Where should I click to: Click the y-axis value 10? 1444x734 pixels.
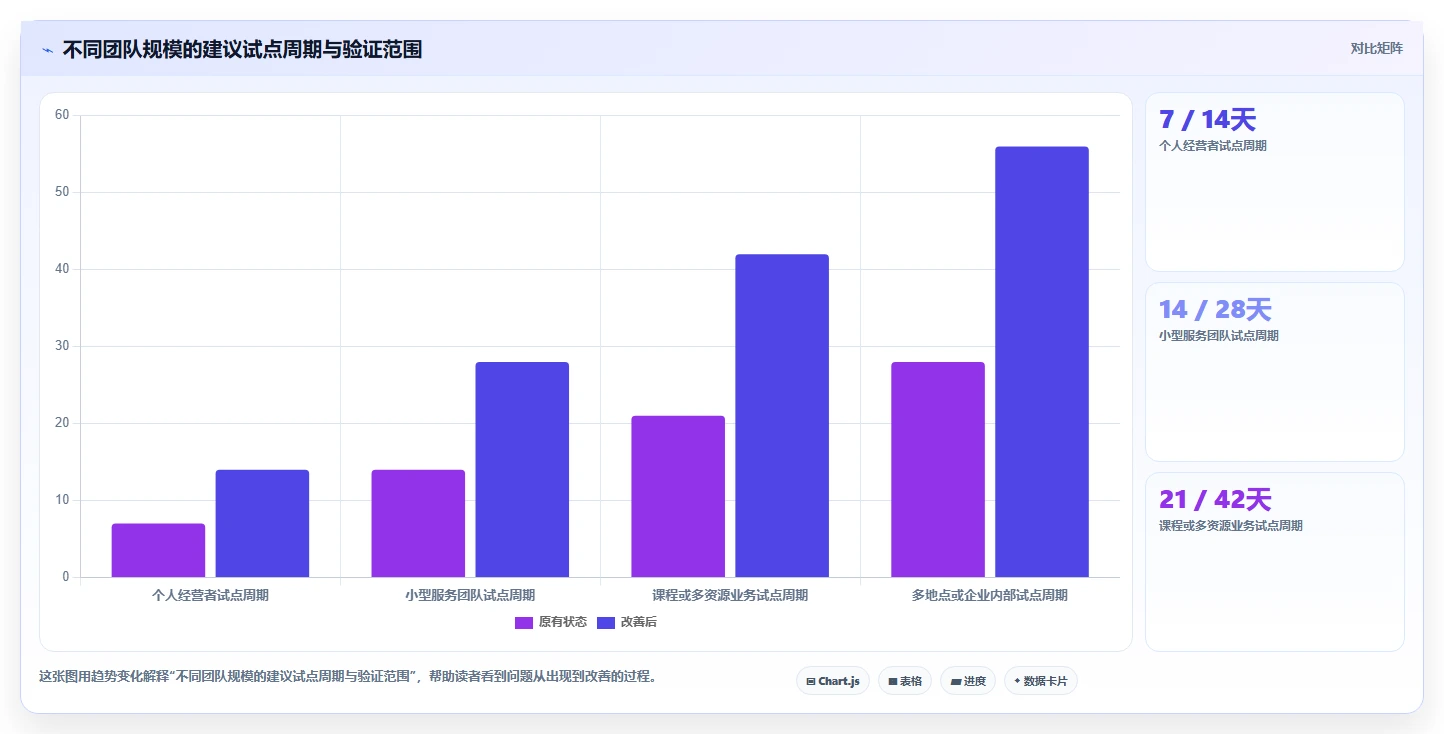pyautogui.click(x=62, y=500)
